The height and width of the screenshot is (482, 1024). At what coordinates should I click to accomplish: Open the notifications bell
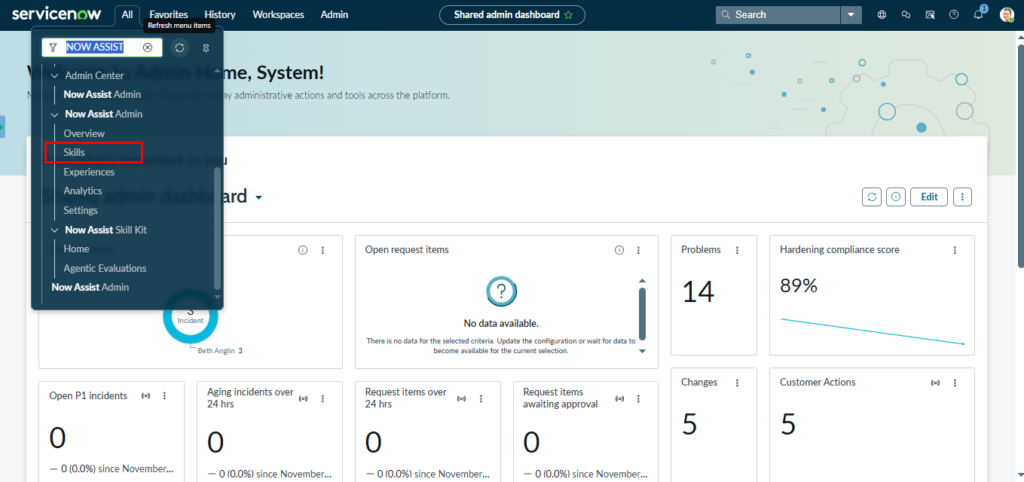click(978, 15)
